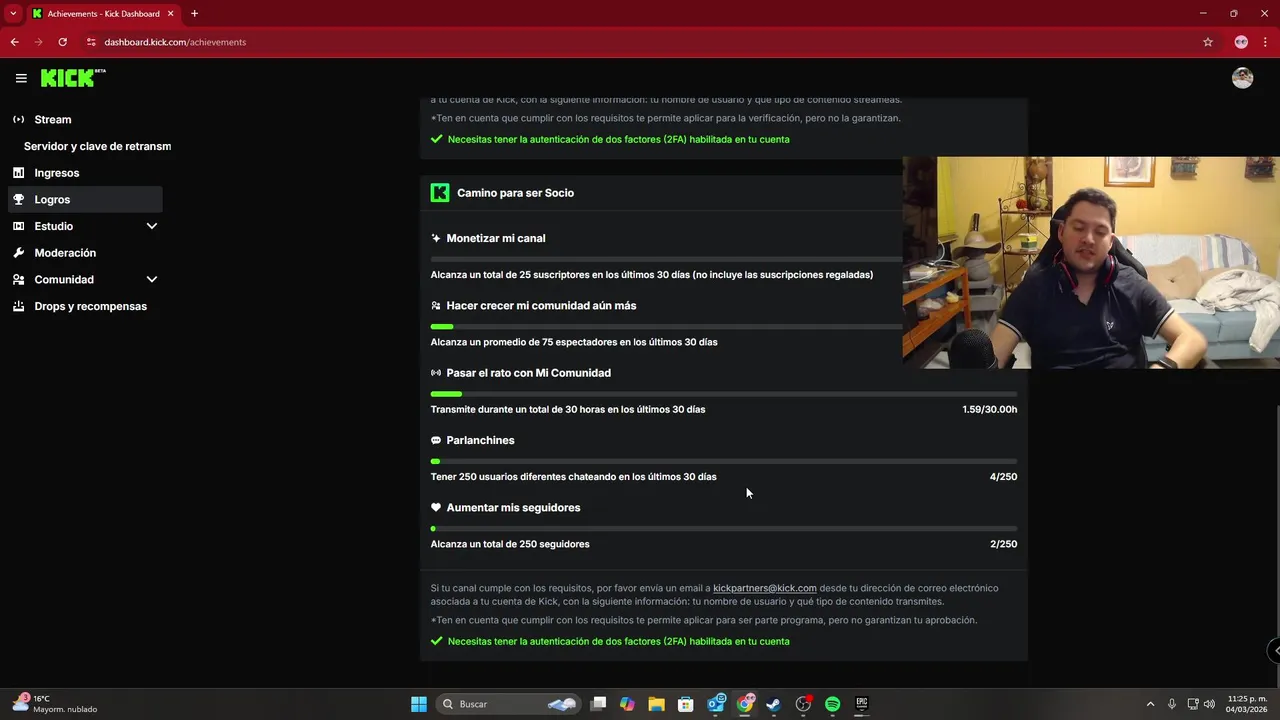Open Chrome's three-dot menu

(1266, 42)
